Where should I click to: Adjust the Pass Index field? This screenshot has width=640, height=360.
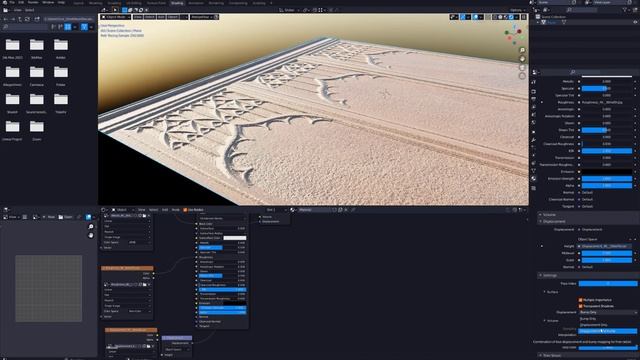607,283
